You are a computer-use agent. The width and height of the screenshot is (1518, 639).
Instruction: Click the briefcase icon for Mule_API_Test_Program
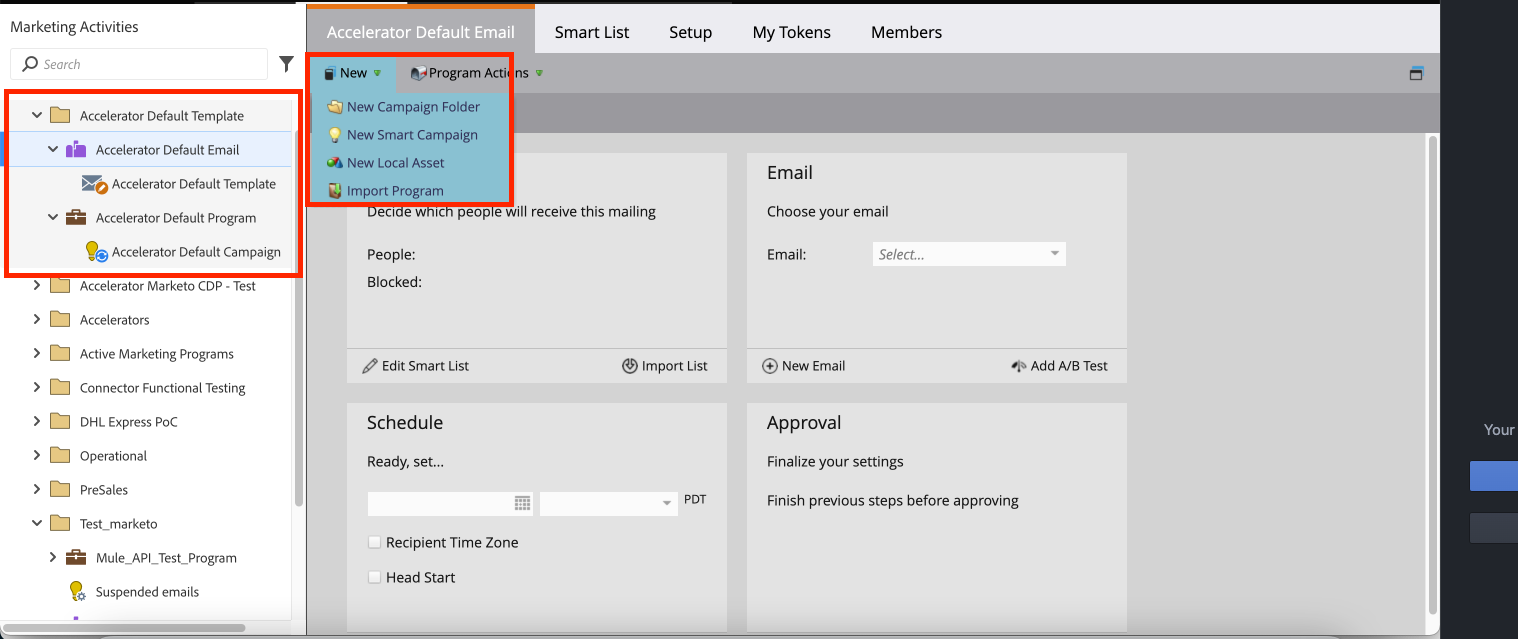coord(76,558)
